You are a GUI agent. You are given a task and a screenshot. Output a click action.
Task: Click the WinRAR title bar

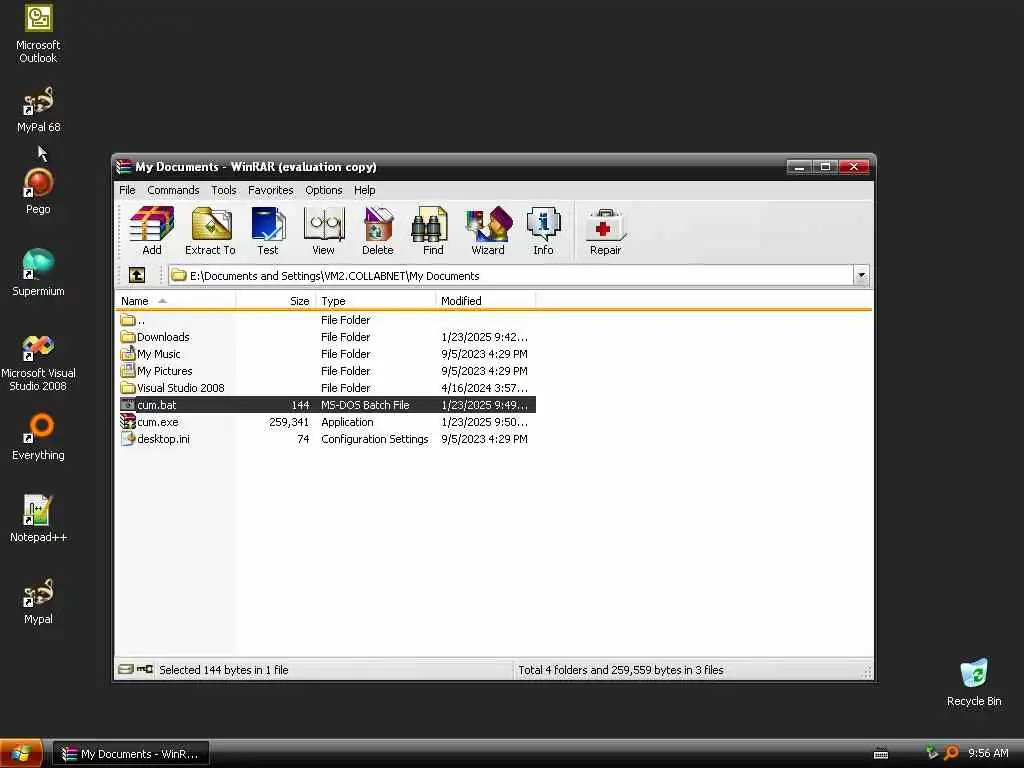(451, 167)
